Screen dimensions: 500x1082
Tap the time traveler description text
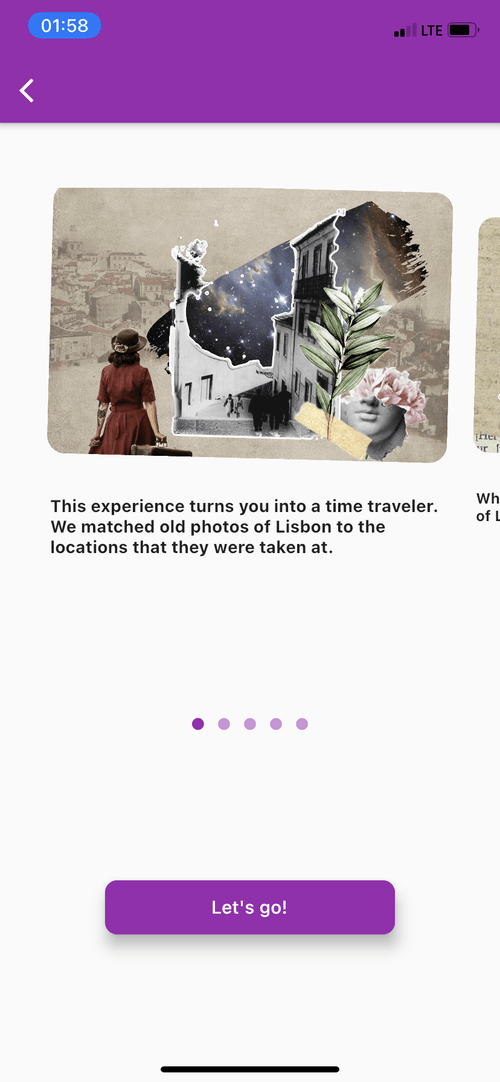(244, 527)
